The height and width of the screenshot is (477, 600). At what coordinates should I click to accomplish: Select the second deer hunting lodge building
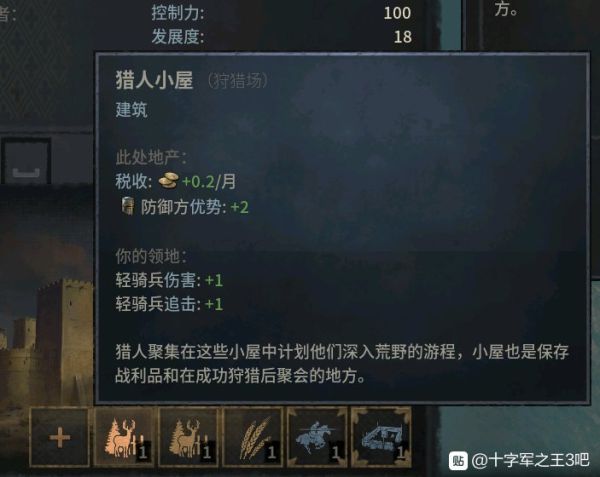click(188, 437)
